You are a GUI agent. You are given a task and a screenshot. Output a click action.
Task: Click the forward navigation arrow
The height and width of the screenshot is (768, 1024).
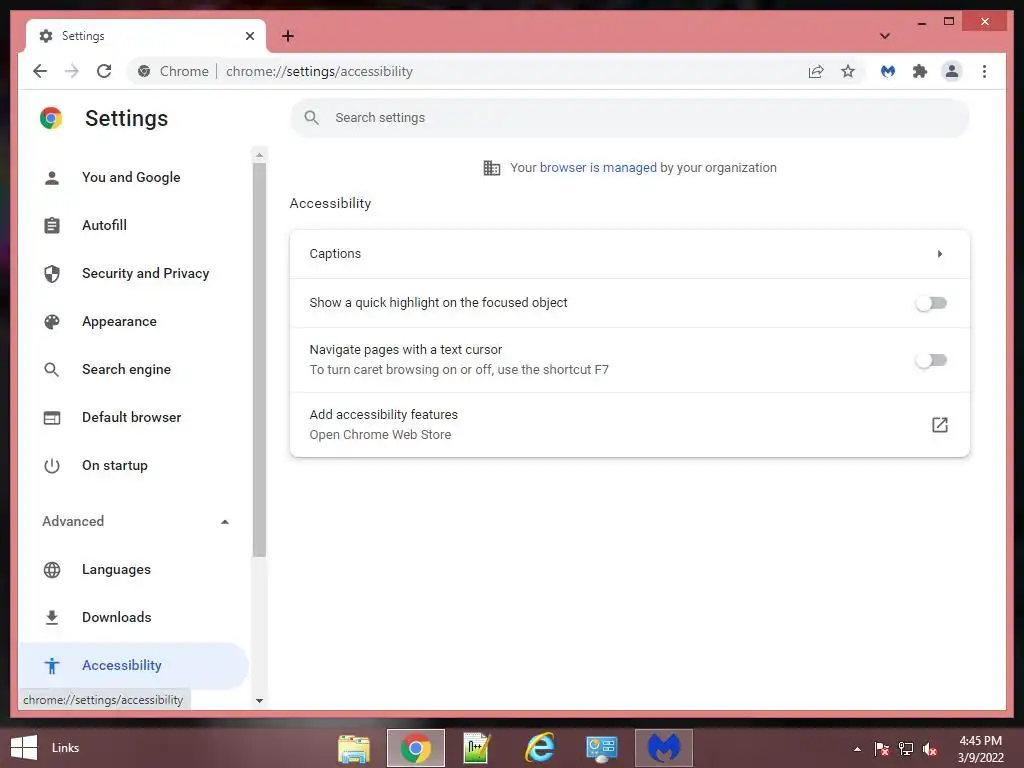pyautogui.click(x=72, y=71)
